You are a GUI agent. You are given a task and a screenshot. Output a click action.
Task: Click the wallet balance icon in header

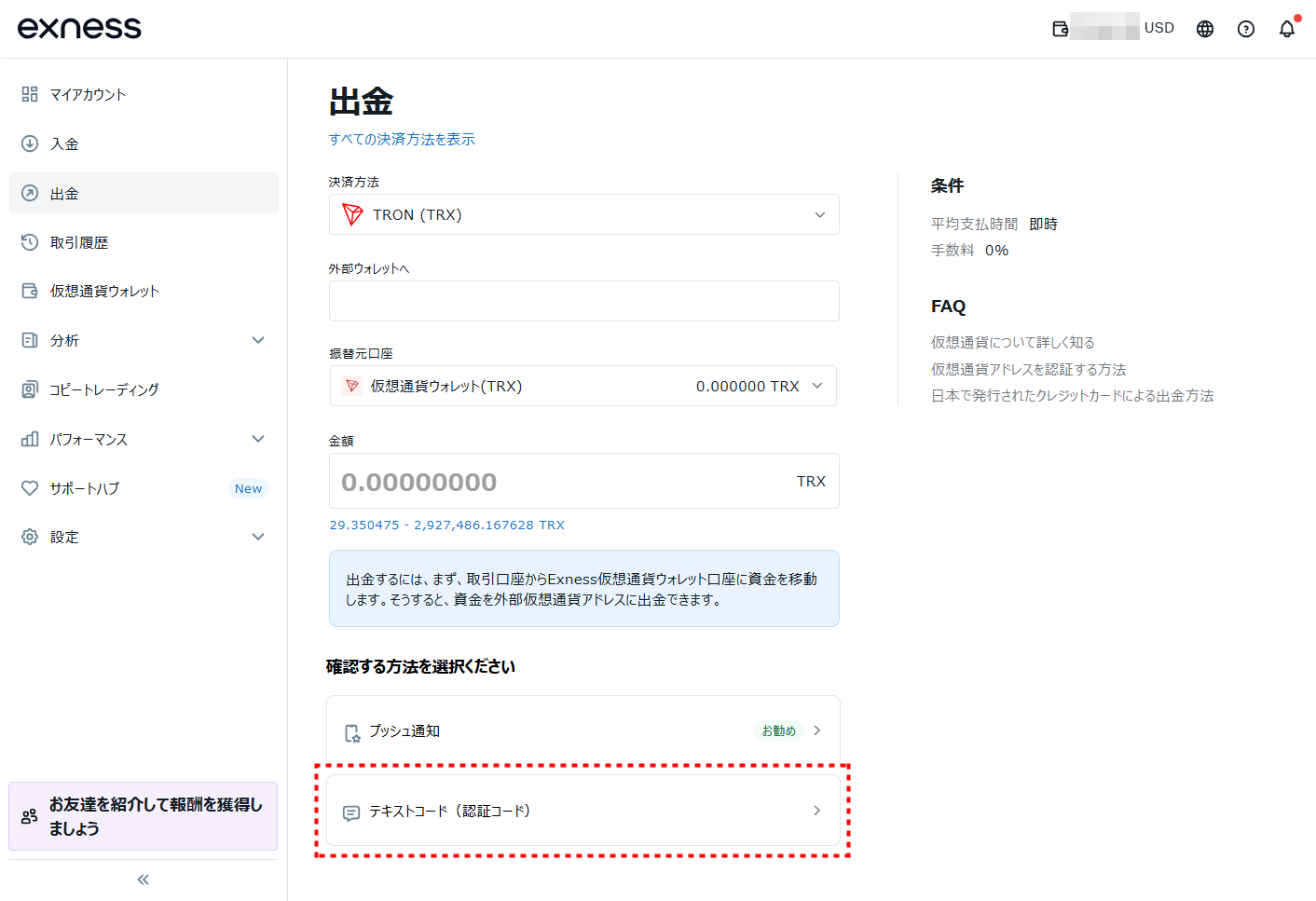[x=1060, y=28]
